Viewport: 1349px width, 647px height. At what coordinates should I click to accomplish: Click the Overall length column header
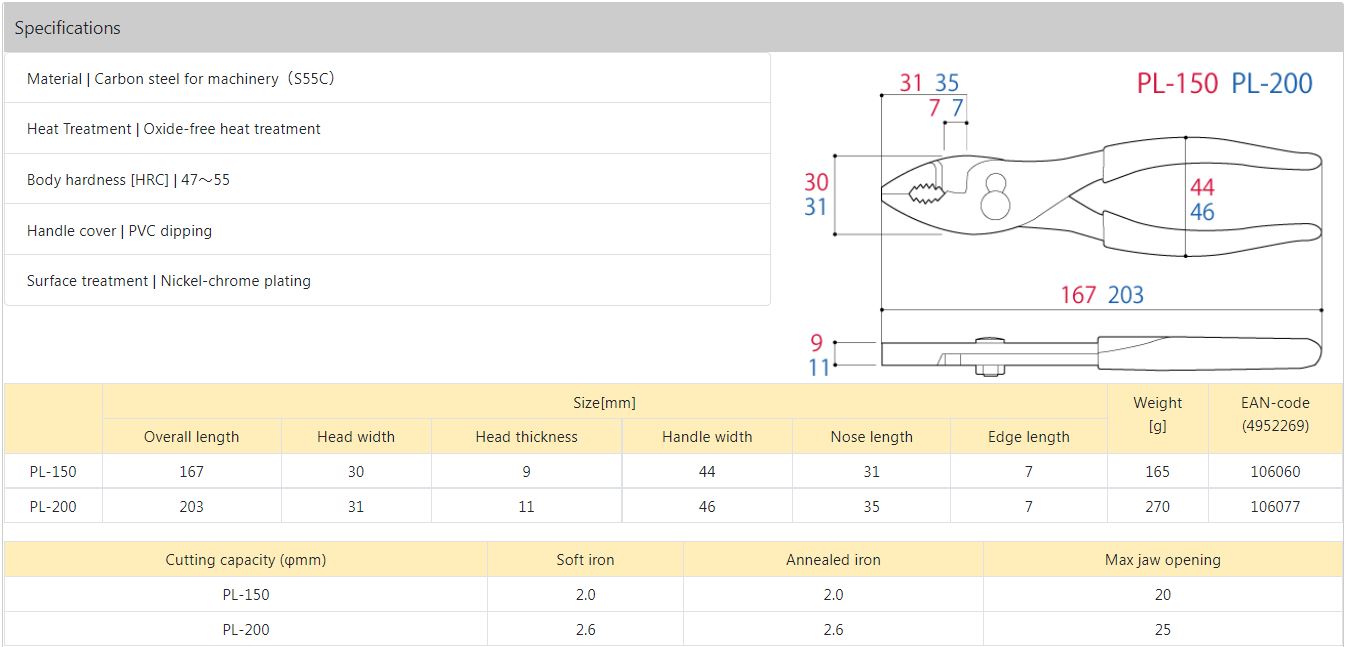pyautogui.click(x=192, y=436)
